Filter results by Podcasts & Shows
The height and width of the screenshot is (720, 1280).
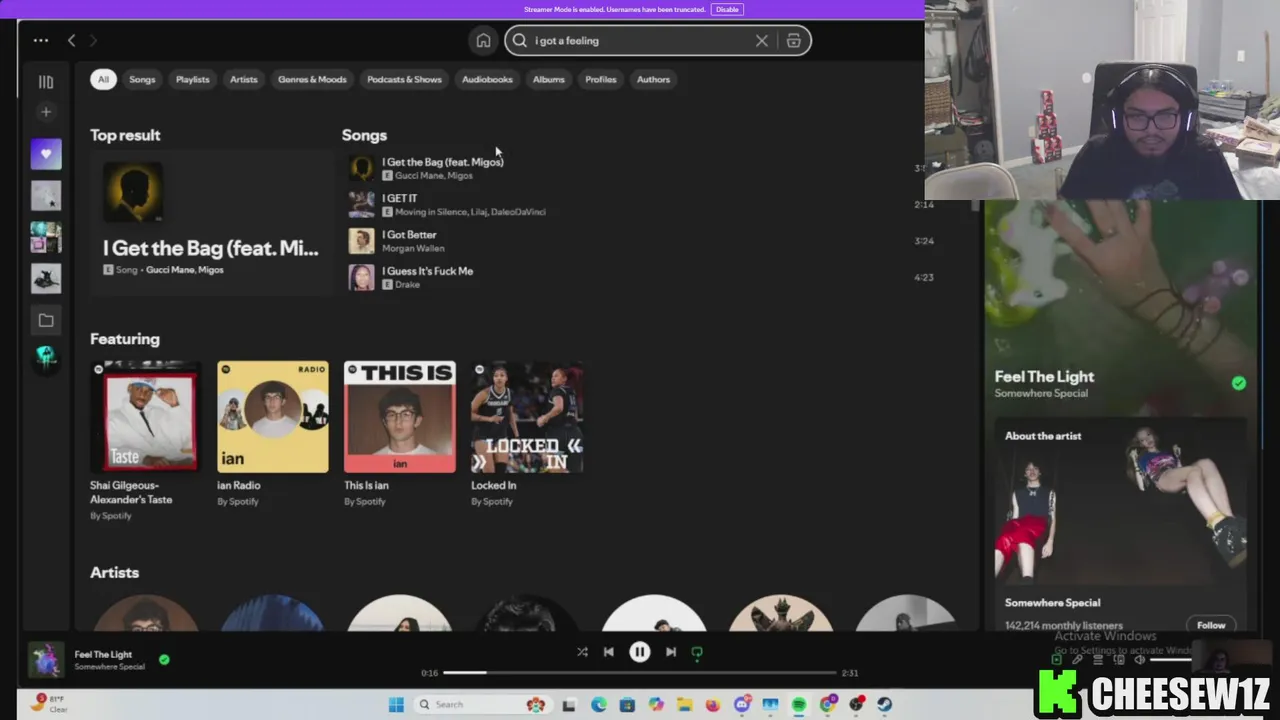404,79
